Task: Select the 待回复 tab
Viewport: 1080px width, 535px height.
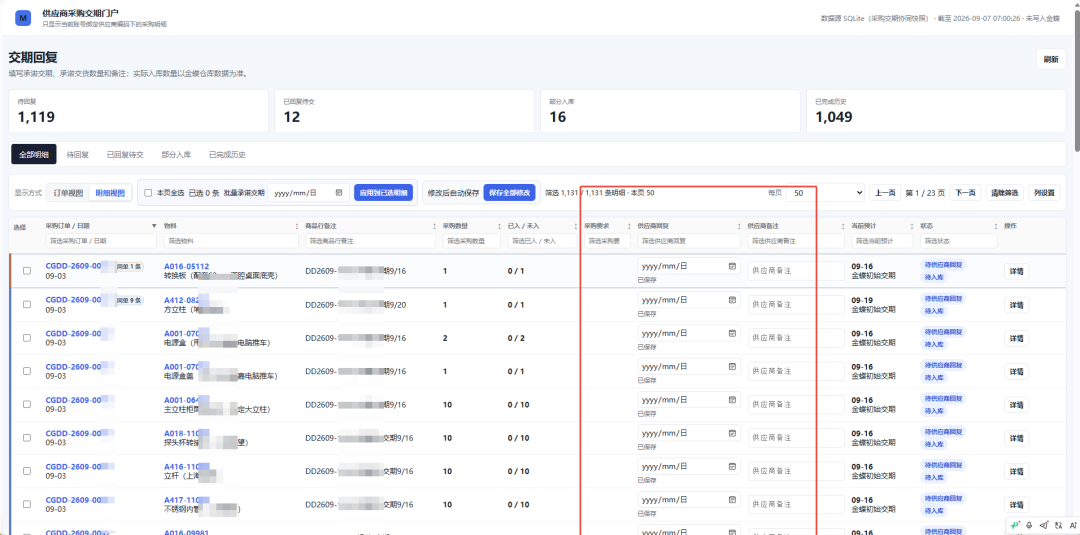Action: coord(78,155)
